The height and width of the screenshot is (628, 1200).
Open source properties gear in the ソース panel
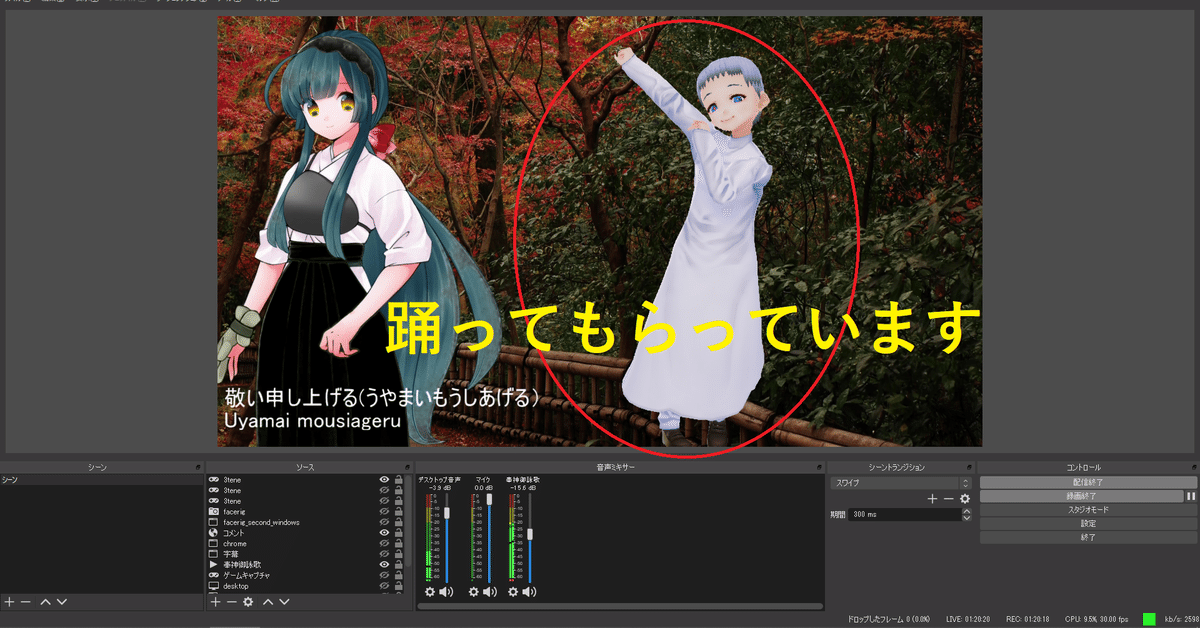248,602
